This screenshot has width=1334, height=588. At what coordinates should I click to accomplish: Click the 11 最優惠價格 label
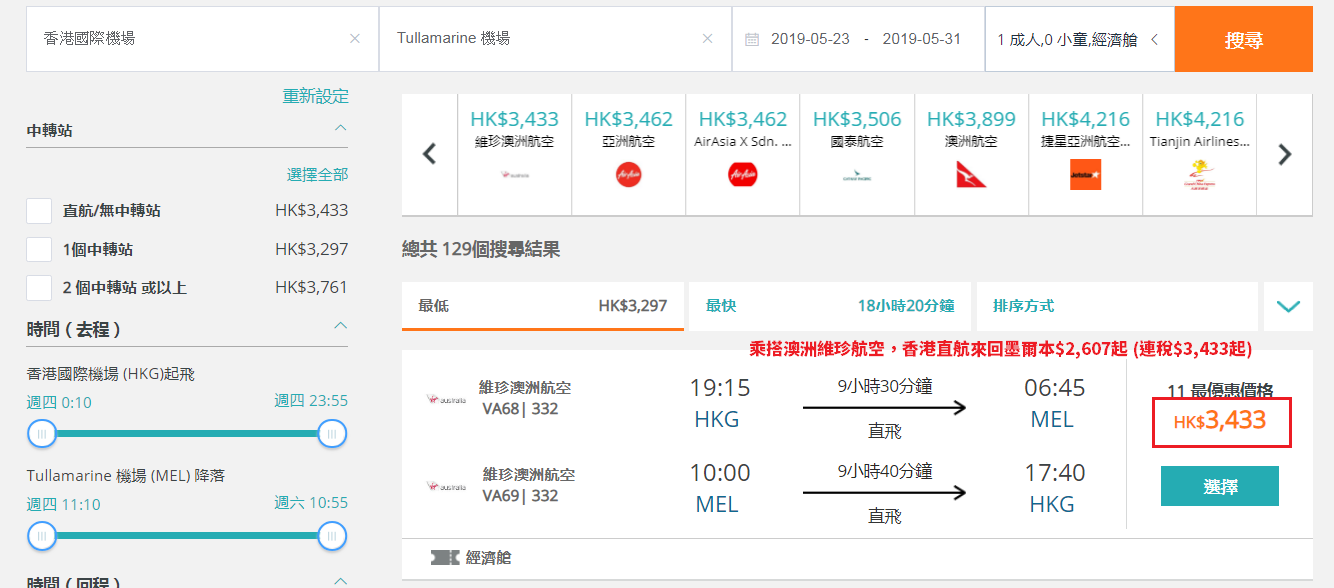tap(1220, 391)
